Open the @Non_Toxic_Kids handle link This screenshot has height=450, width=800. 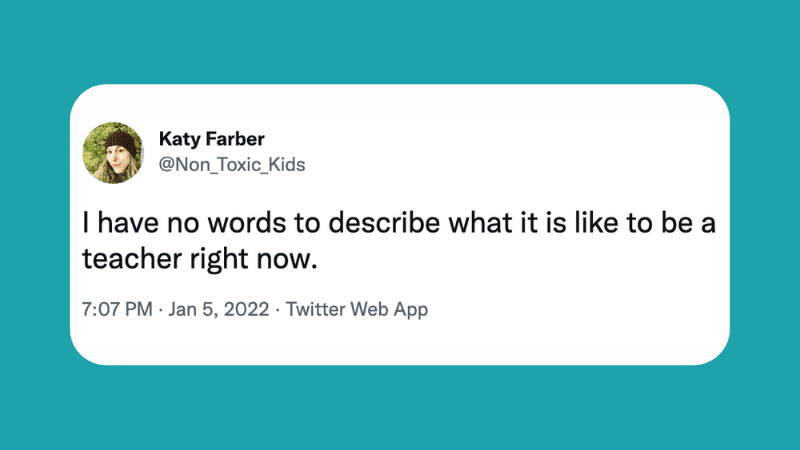coord(232,165)
